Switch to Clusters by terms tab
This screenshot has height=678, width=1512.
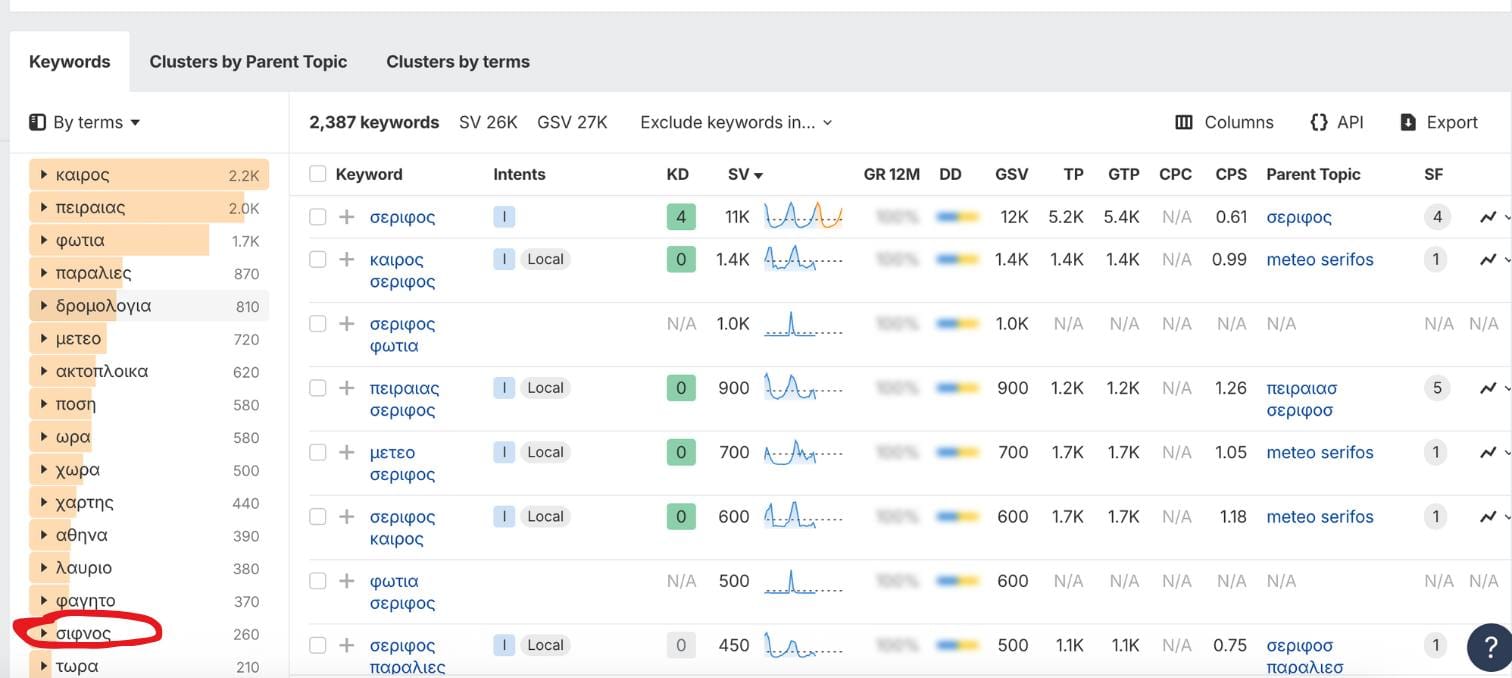pos(458,61)
